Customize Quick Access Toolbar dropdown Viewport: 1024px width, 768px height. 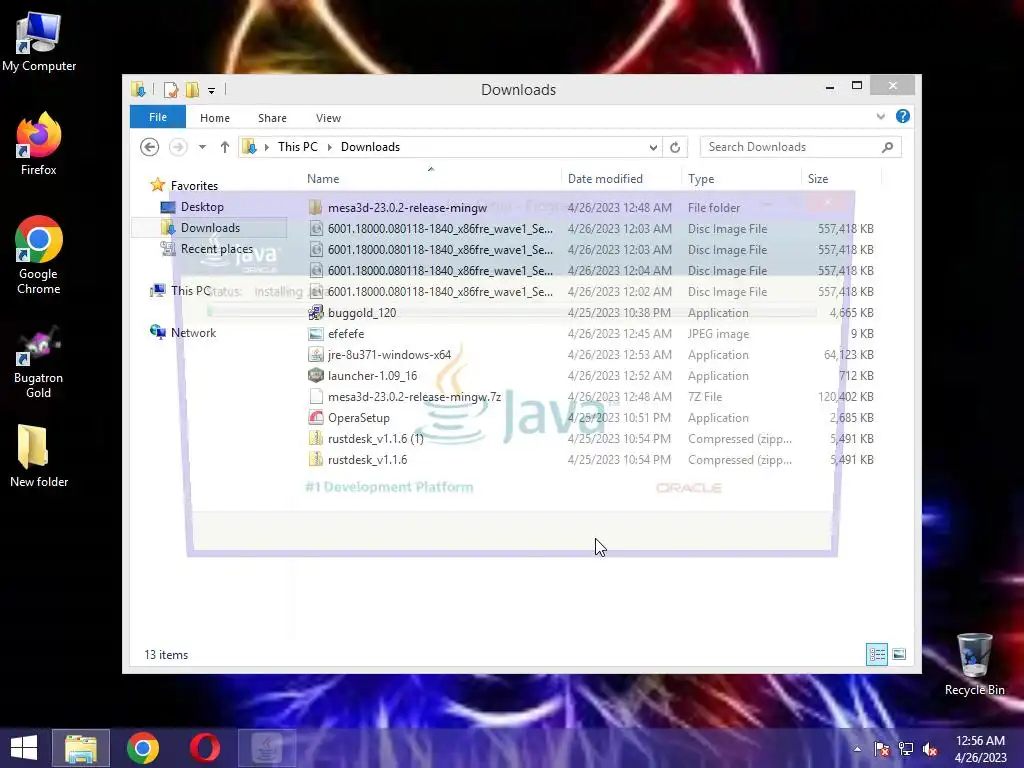pyautogui.click(x=212, y=90)
